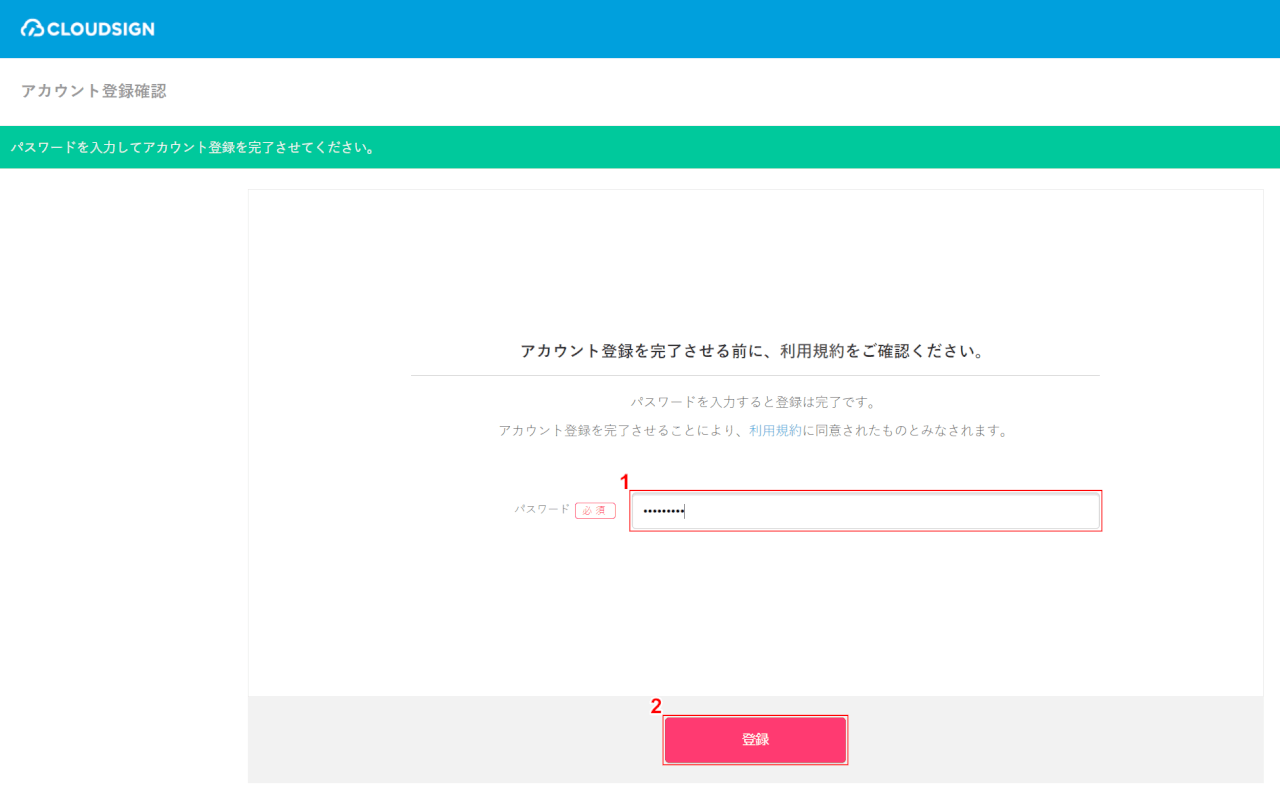The width and height of the screenshot is (1280, 800).
Task: Click the gray footer area holding 登録 button
Action: [400, 740]
